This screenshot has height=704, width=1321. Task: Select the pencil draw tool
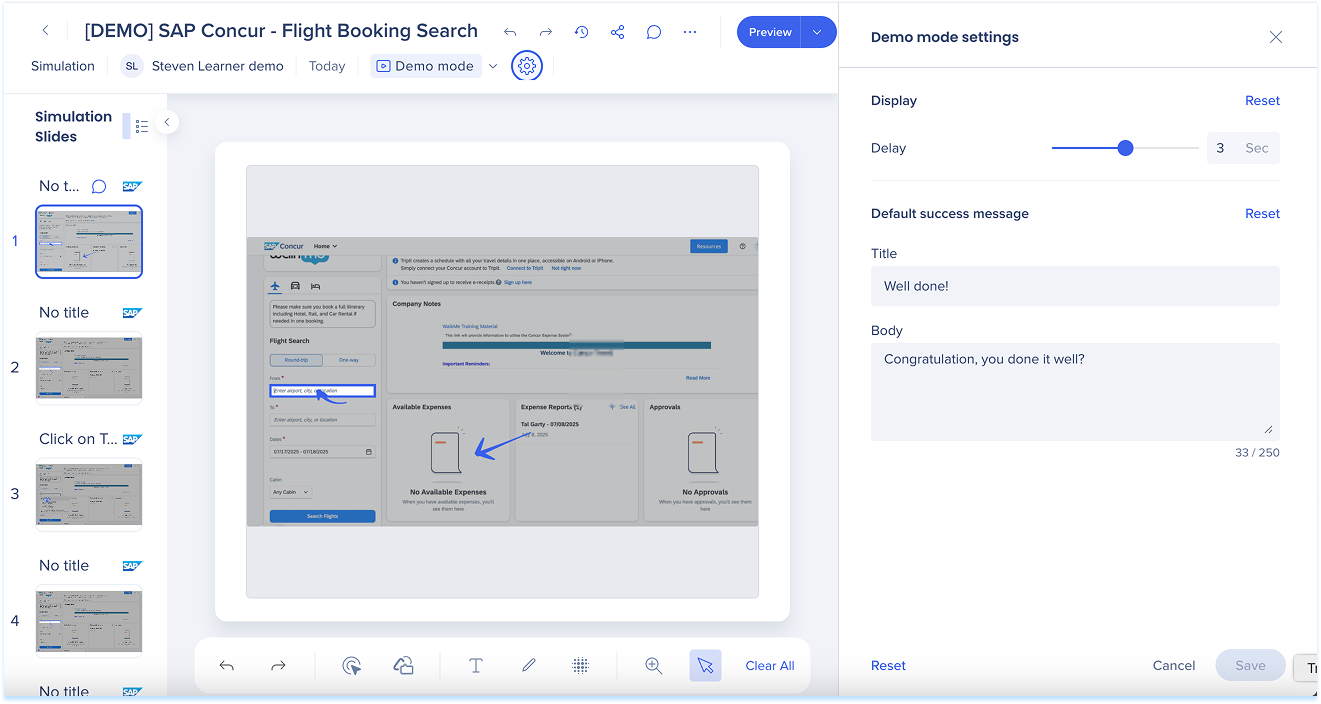coord(529,666)
